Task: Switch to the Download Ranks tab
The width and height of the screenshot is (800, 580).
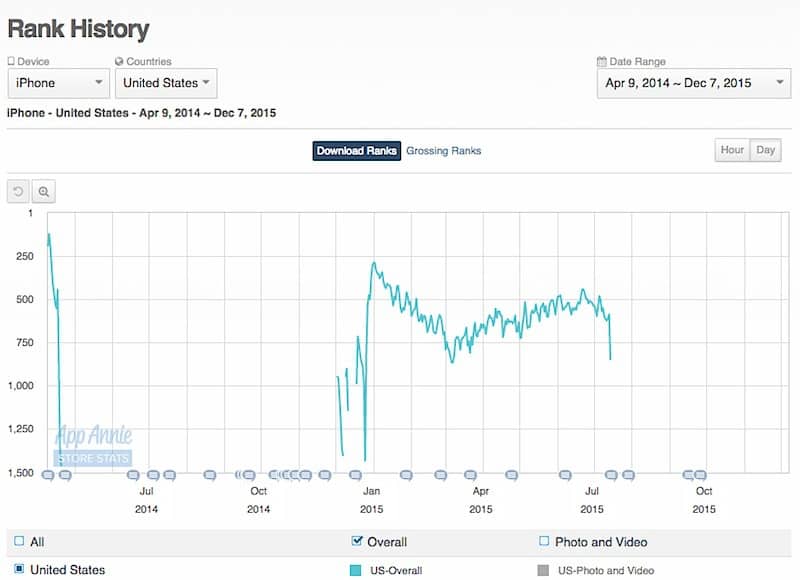Action: click(x=357, y=151)
